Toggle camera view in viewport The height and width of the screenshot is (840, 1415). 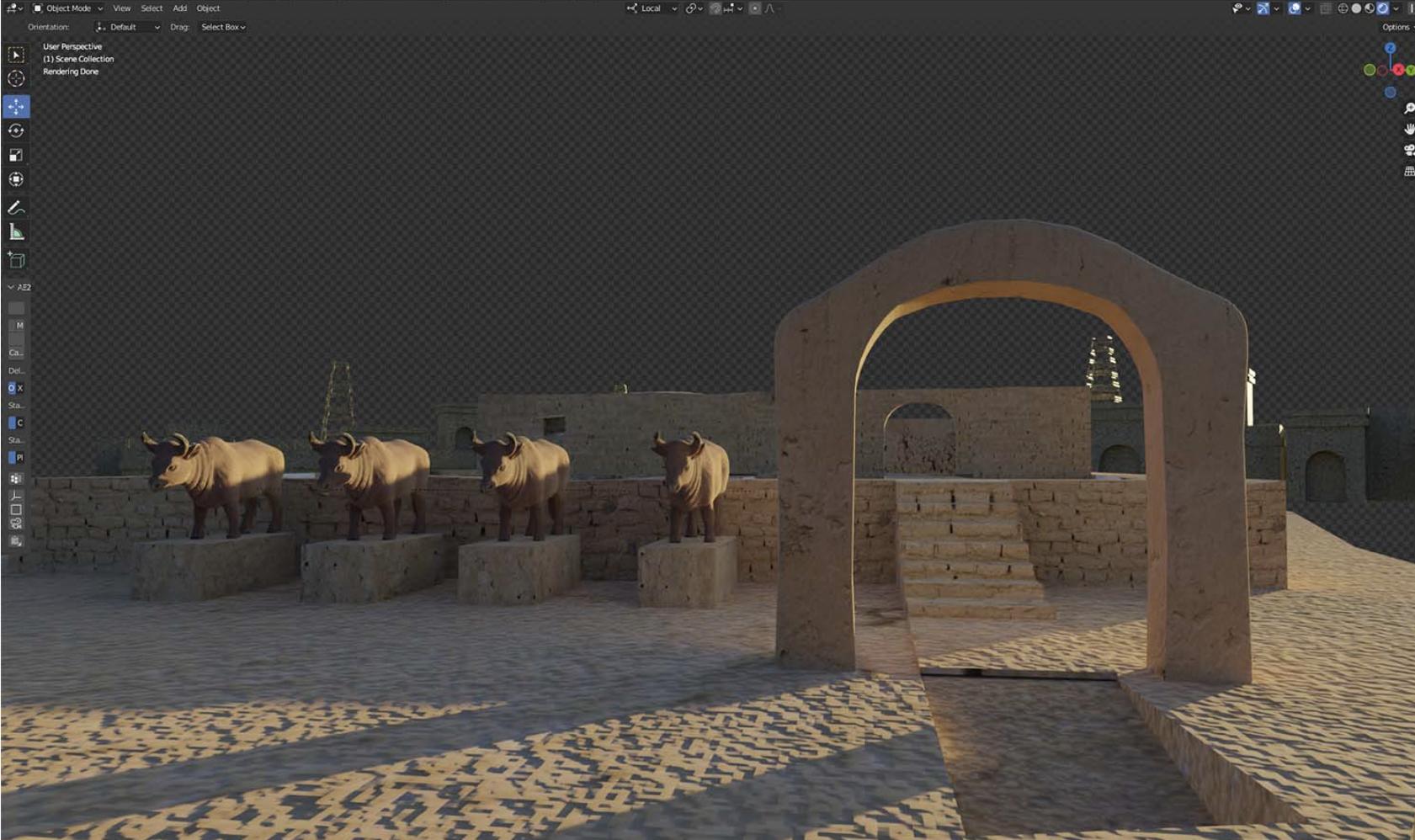1408,150
